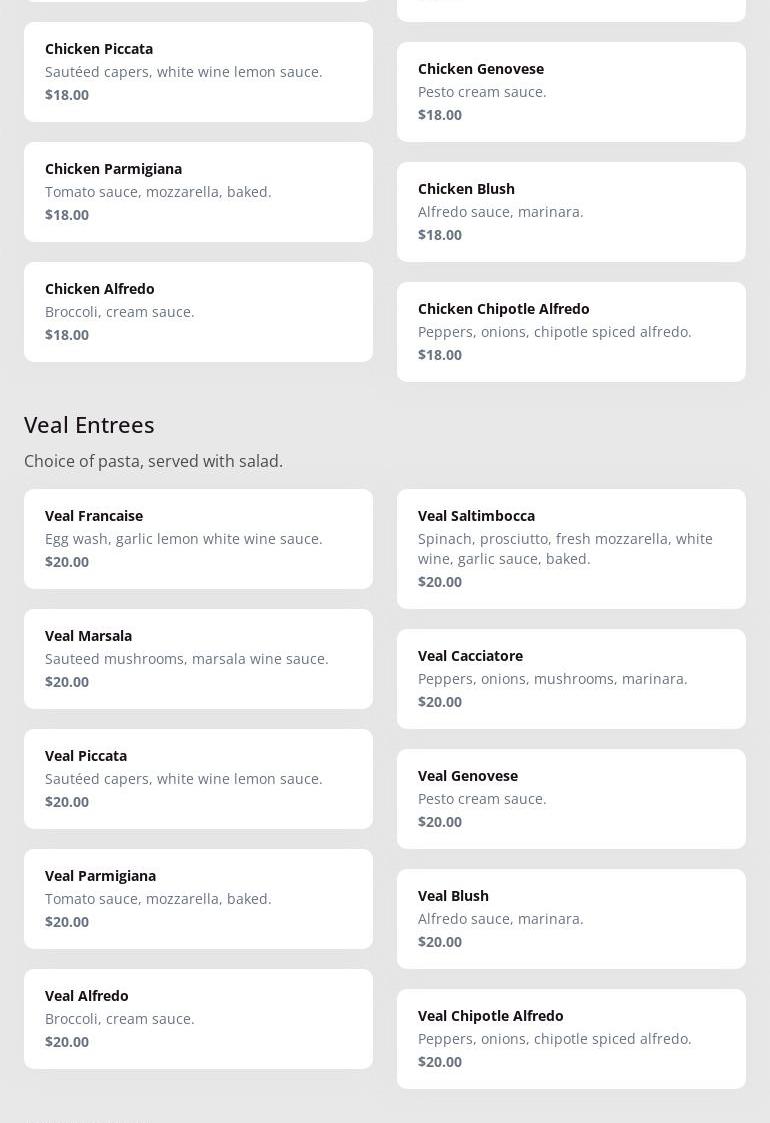Open the Veal Blush item

click(571, 919)
